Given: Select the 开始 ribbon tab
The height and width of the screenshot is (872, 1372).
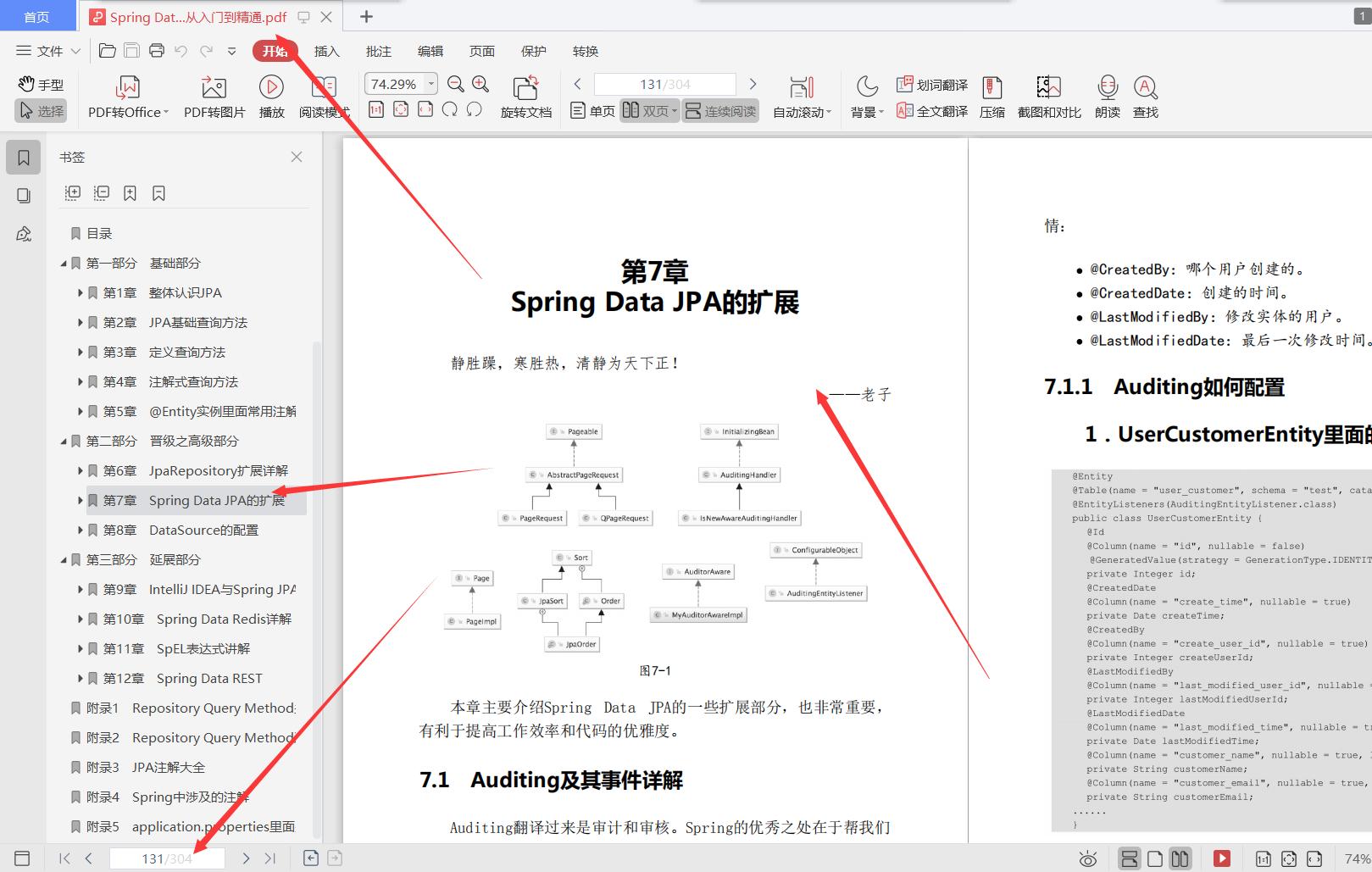Looking at the screenshot, I should coord(275,51).
